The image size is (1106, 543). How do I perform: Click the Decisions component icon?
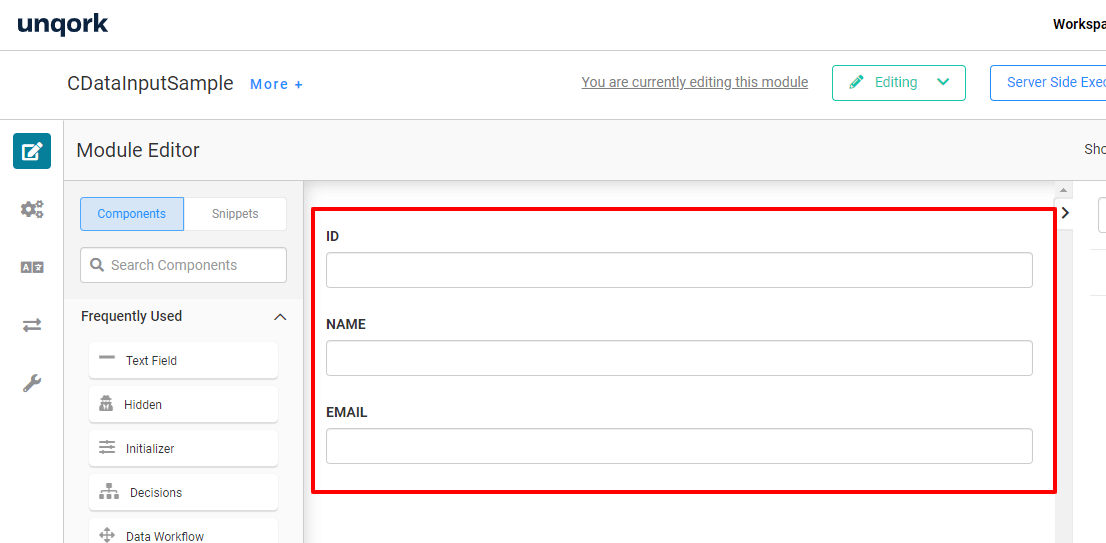point(109,492)
